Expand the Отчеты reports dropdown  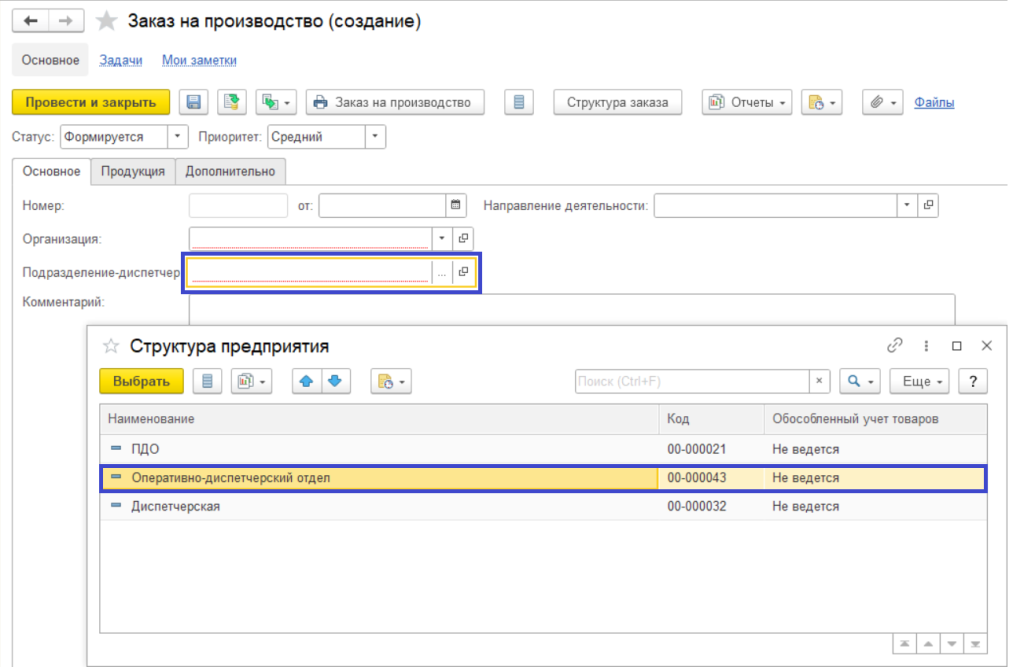pyautogui.click(x=747, y=102)
